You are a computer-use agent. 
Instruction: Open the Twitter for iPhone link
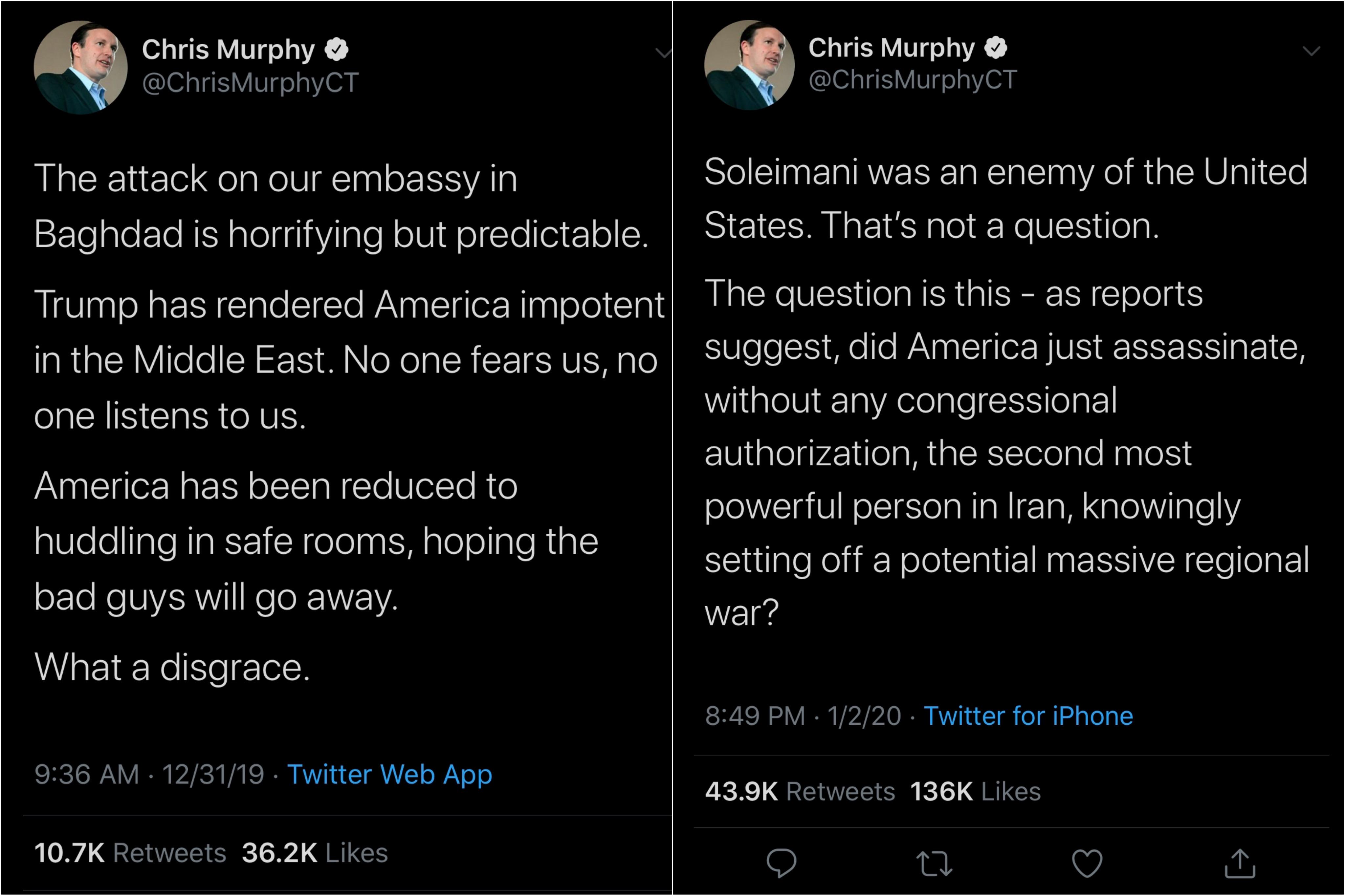1028,715
